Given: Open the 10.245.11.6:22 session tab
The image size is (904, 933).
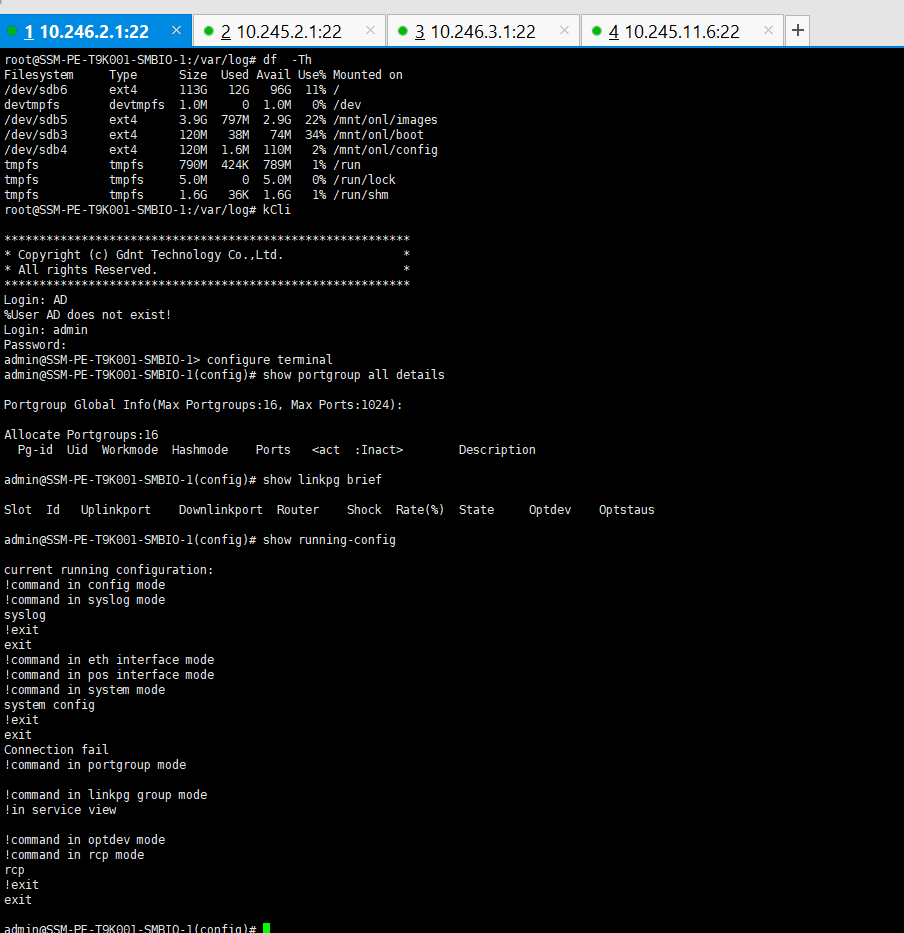Looking at the screenshot, I should point(681,32).
